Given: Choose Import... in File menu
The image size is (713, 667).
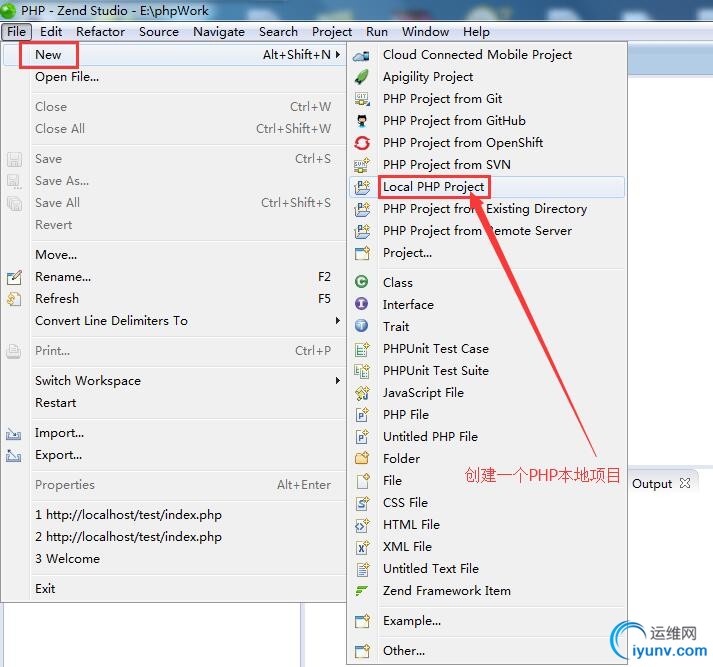Looking at the screenshot, I should 174,433.
